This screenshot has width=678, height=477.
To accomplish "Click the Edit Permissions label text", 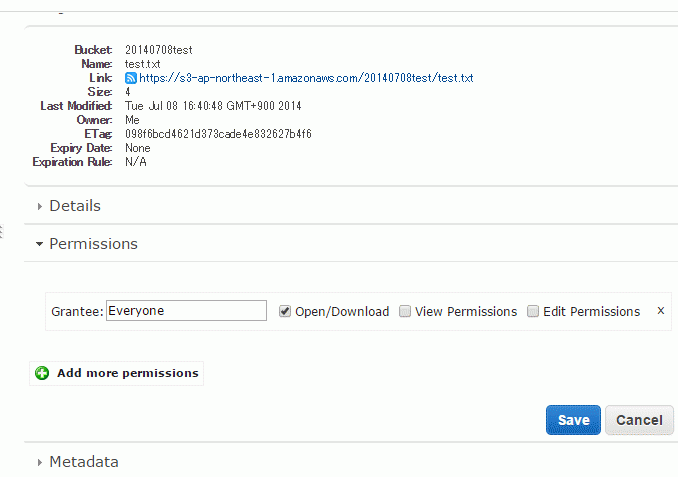I will coord(592,311).
